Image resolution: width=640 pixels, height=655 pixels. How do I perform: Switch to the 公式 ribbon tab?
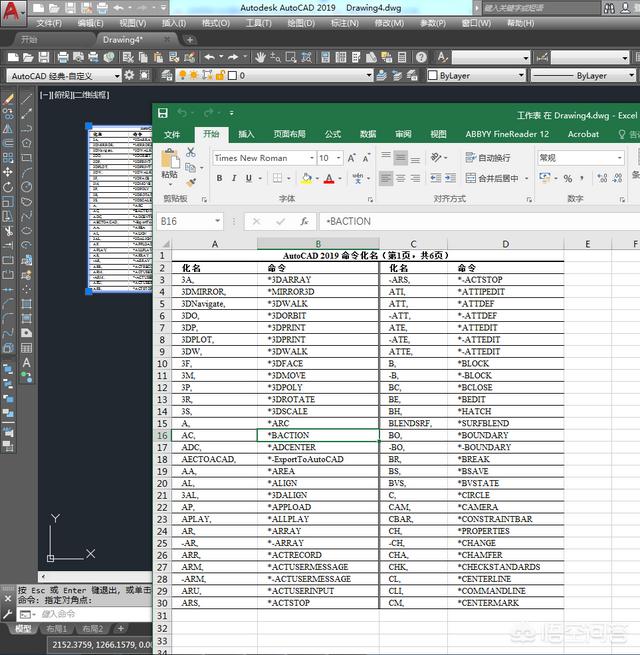click(x=333, y=134)
